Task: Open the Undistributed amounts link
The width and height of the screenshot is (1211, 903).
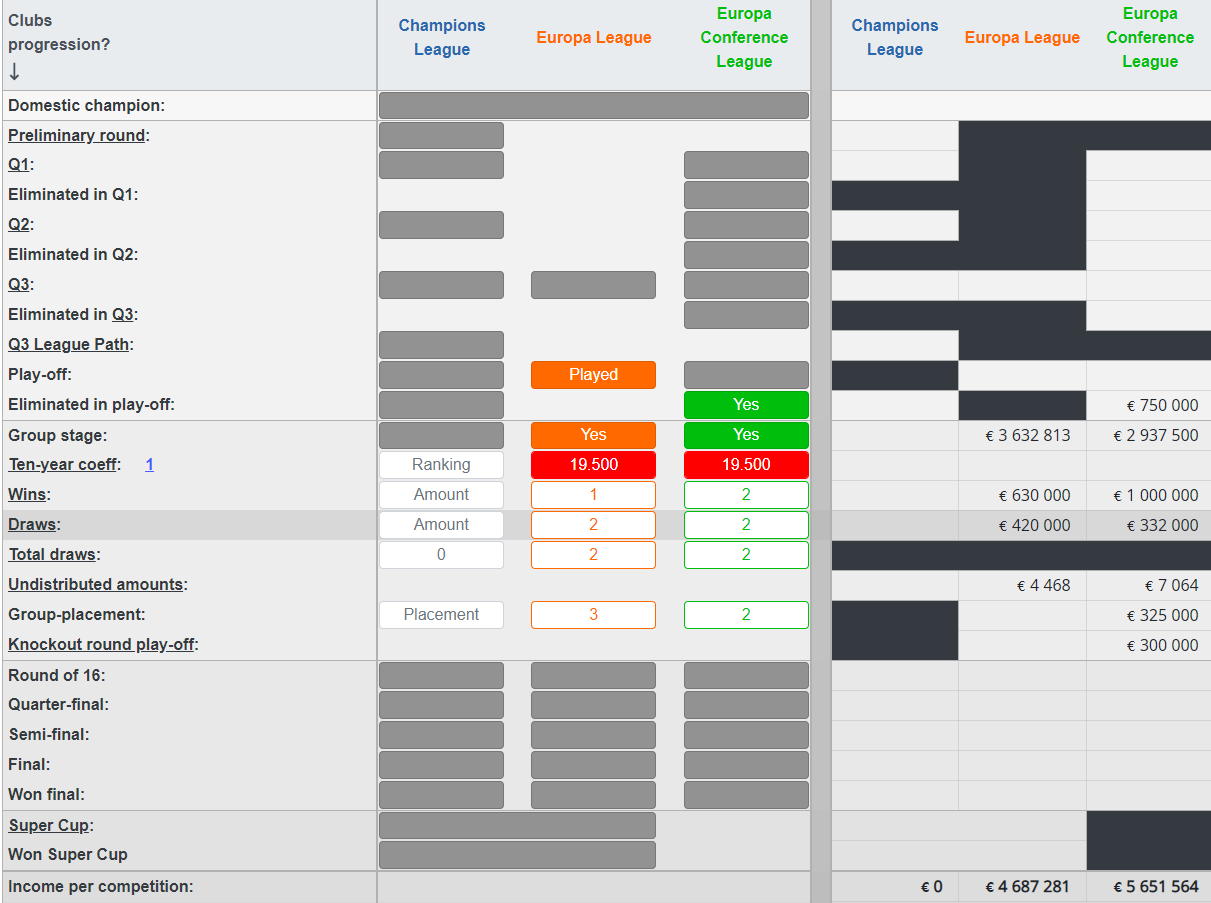Action: pos(96,585)
